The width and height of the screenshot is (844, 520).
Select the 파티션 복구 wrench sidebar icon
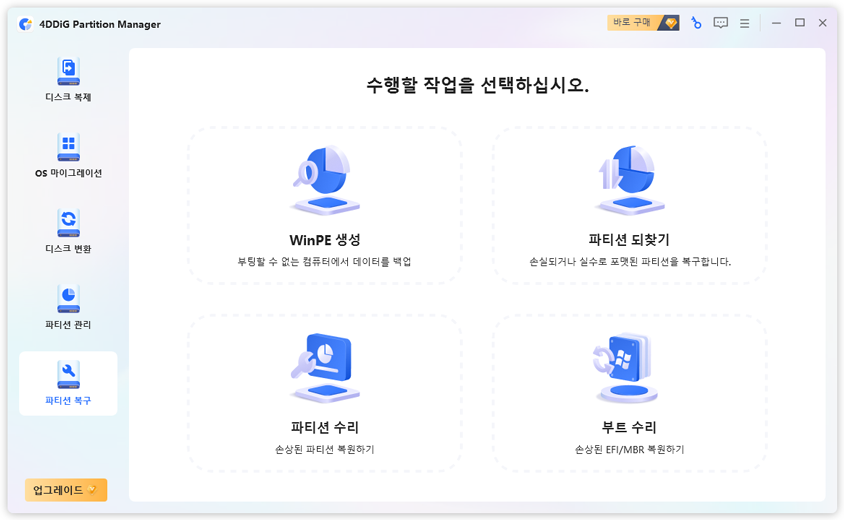68,375
